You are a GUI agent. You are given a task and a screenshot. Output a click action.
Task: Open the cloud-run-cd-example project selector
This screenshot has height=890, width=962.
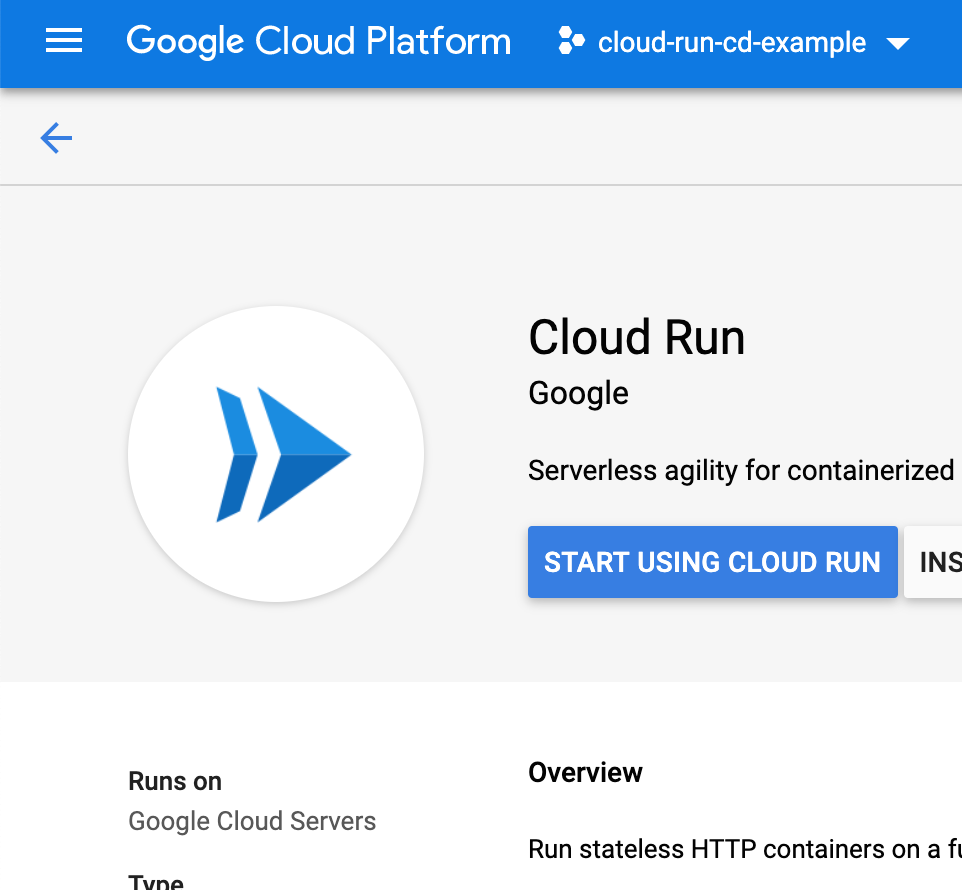coord(734,42)
